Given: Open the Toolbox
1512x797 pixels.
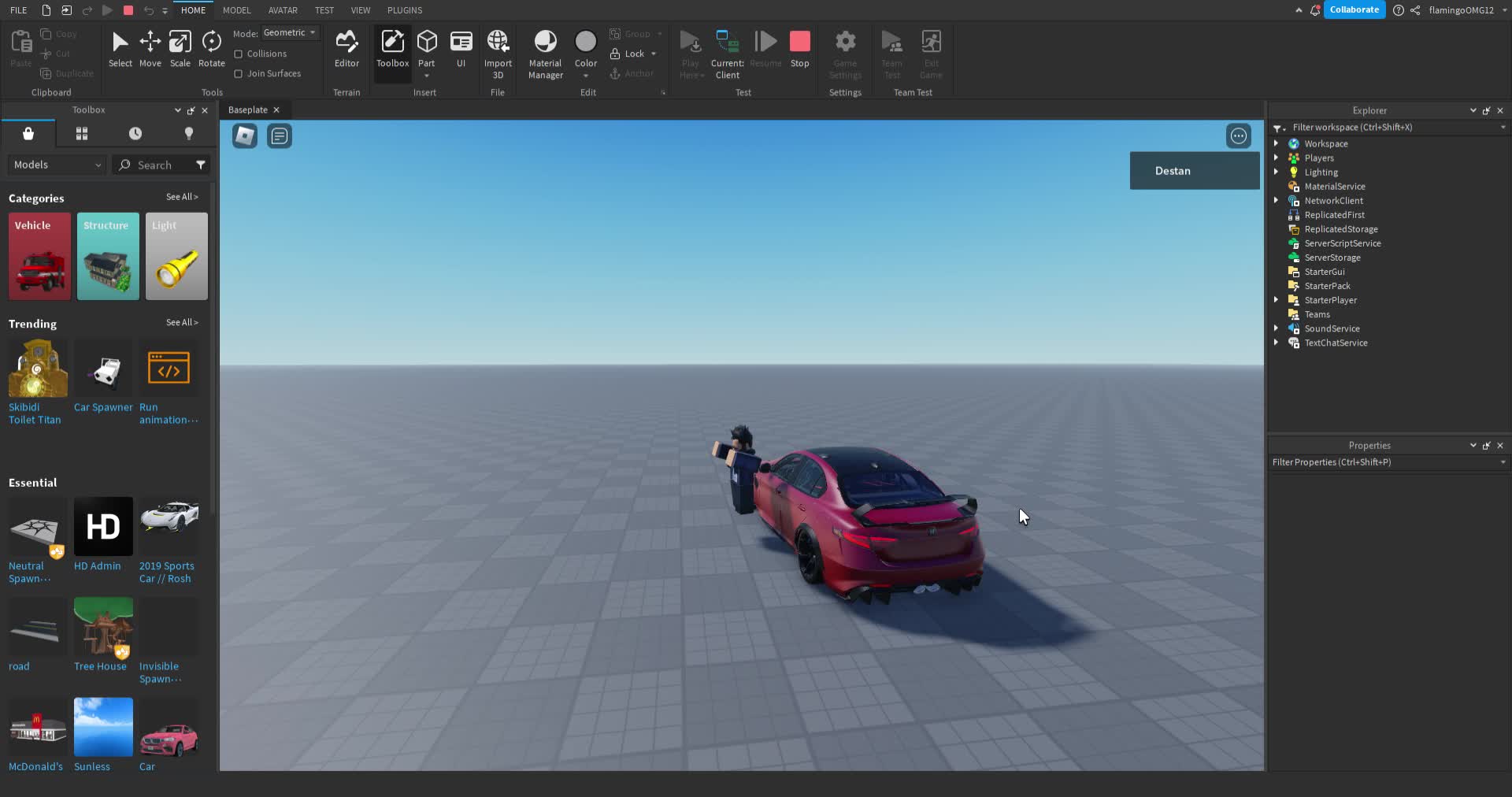Looking at the screenshot, I should coord(391,49).
